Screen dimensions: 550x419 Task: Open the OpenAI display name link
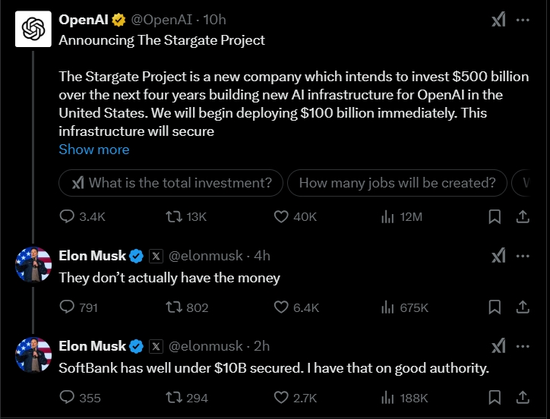[x=83, y=20]
